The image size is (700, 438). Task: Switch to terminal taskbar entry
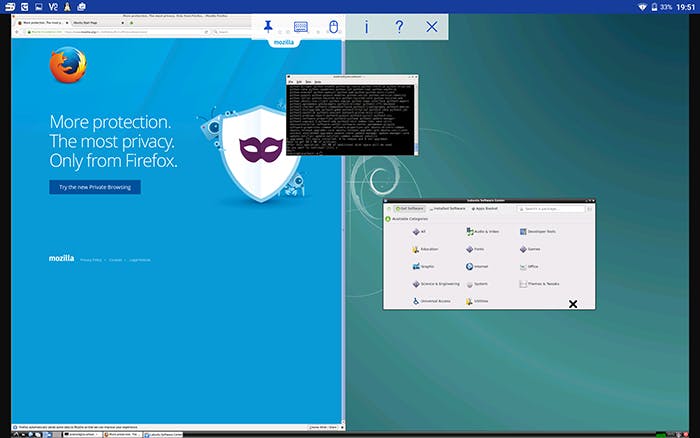pos(82,434)
